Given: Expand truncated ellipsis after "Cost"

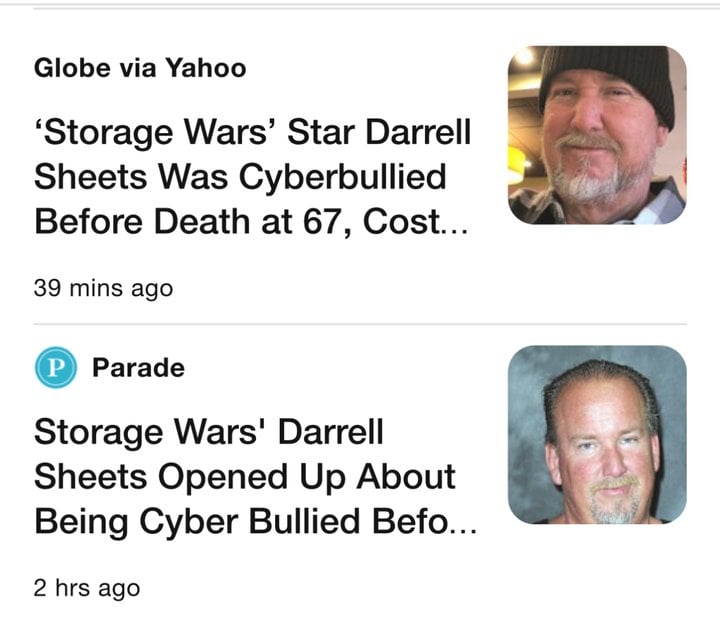Looking at the screenshot, I should [x=451, y=222].
